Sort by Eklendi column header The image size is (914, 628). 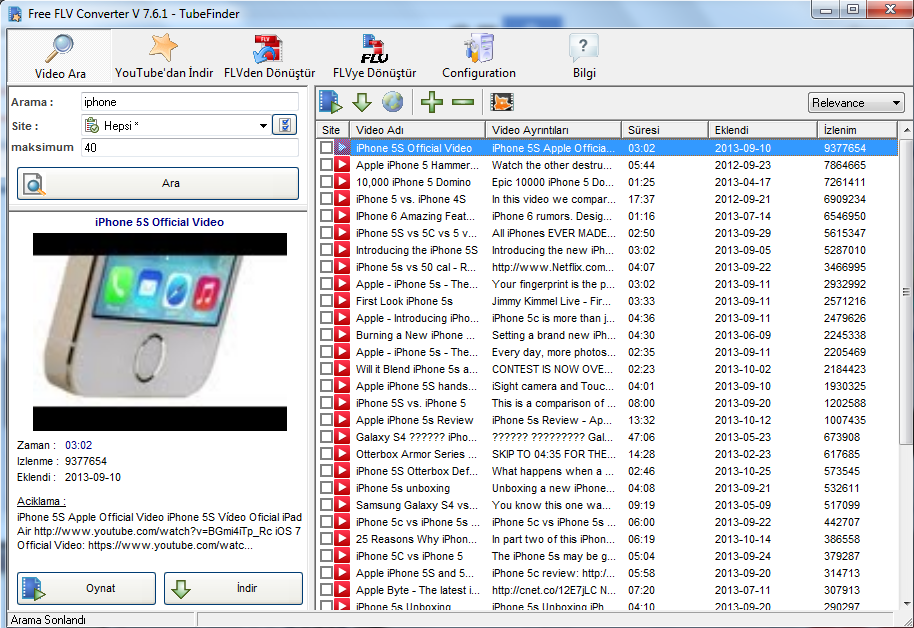pos(762,130)
